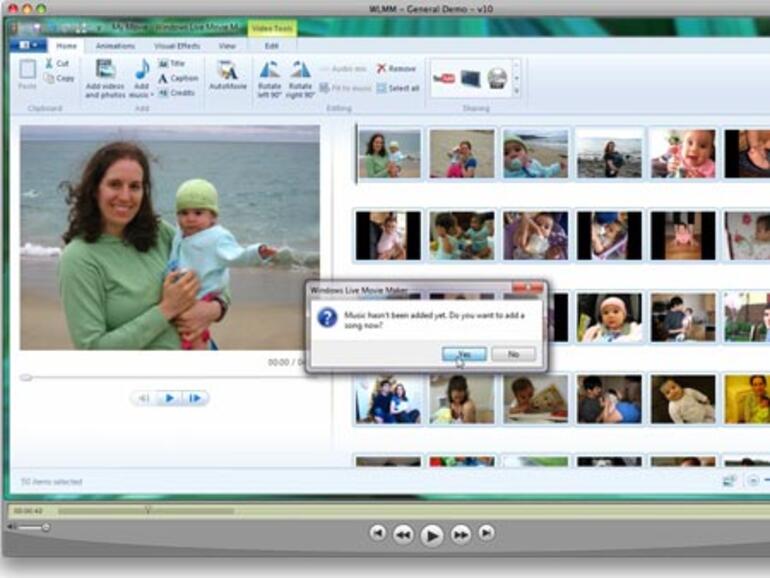
Task: Click the preview seek bar handle
Action: (26, 377)
